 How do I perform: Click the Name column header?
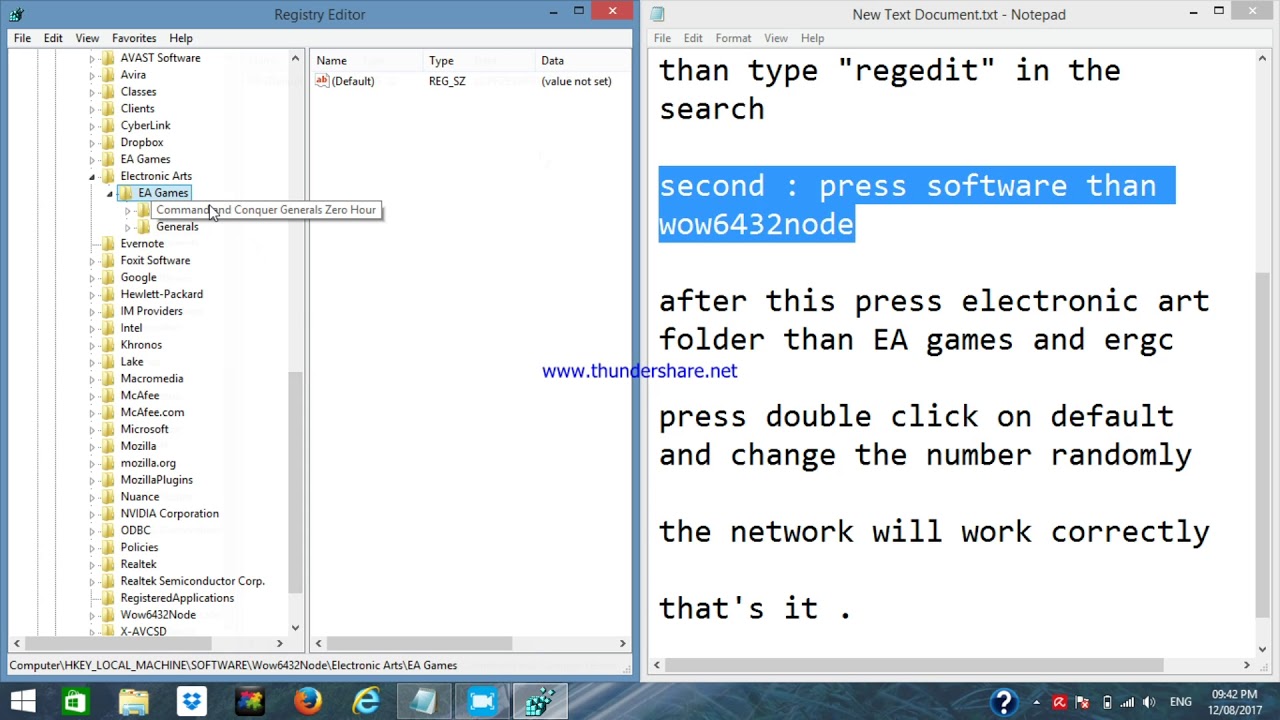(367, 61)
